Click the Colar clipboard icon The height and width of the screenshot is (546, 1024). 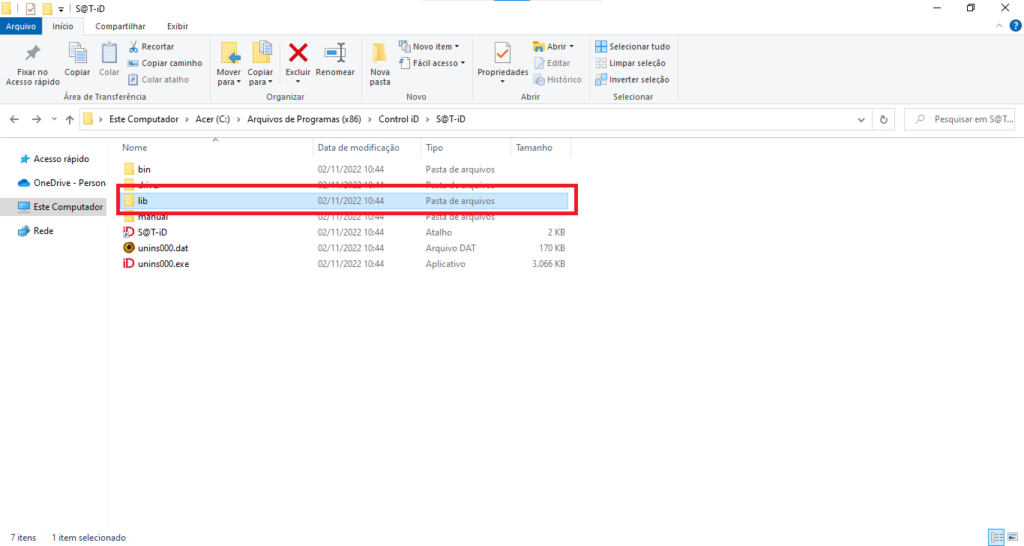pyautogui.click(x=109, y=54)
